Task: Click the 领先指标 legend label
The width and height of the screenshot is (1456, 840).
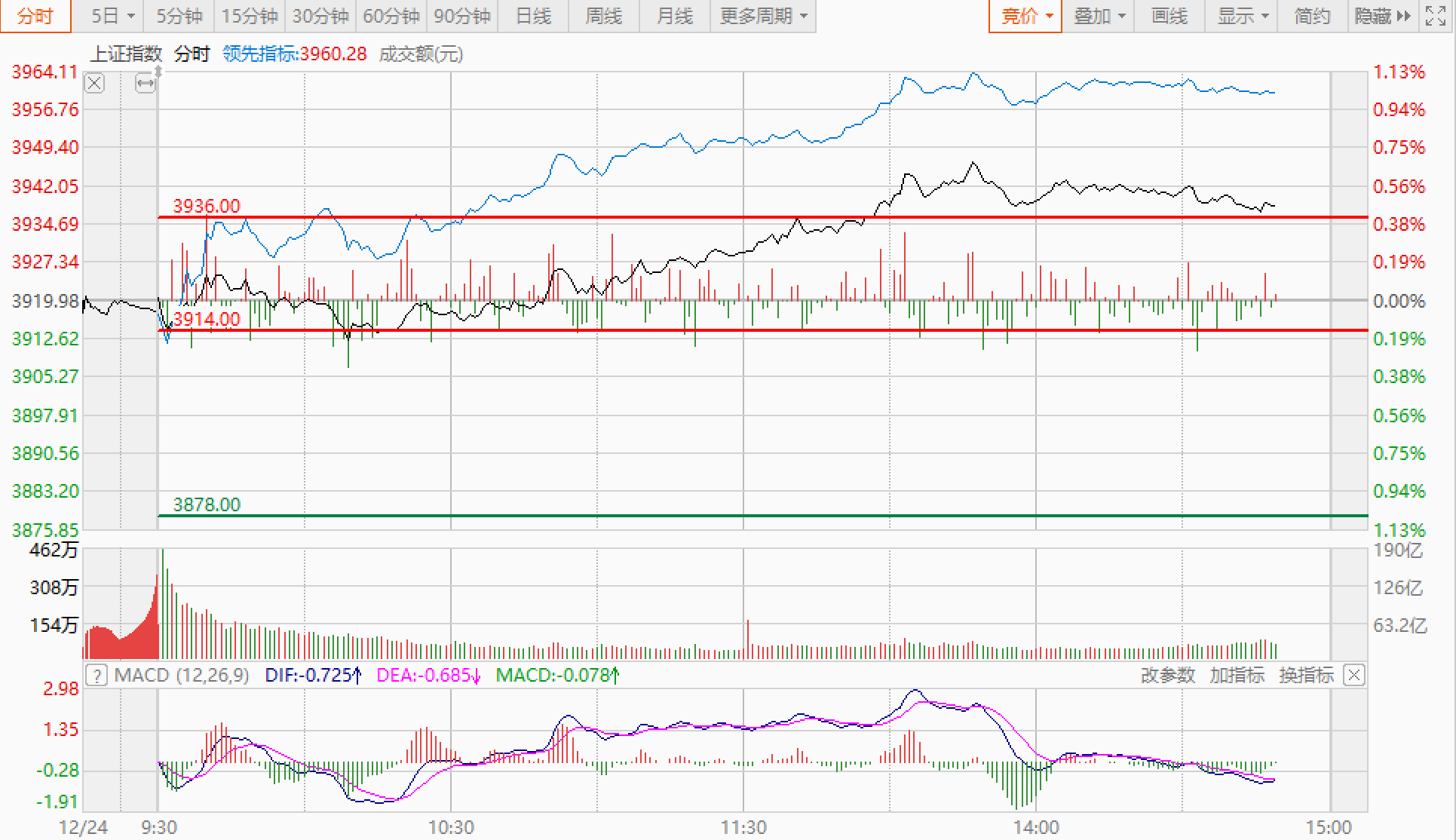Action: (259, 54)
